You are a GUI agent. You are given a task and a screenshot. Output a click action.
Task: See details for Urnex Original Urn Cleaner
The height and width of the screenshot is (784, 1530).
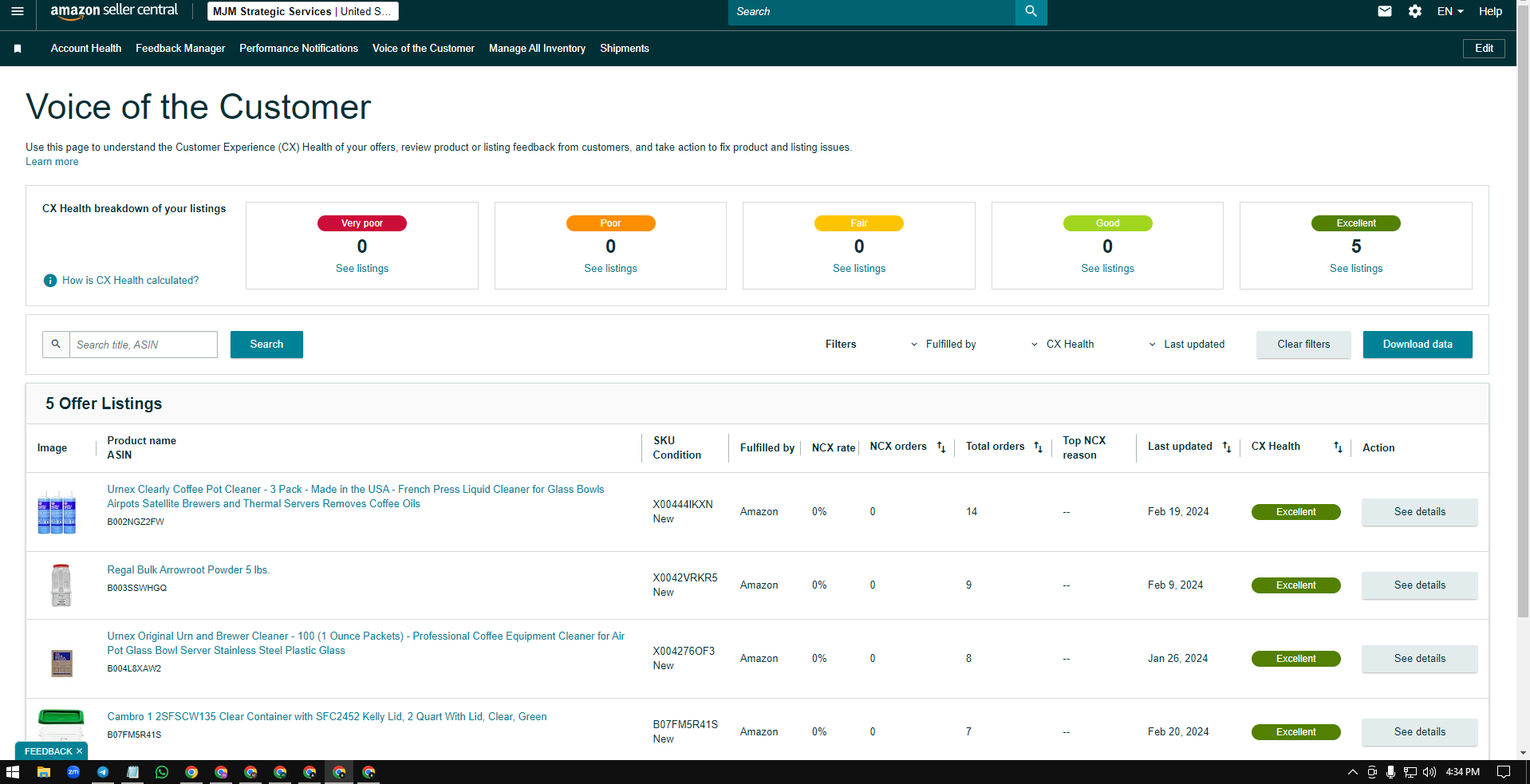click(x=1419, y=659)
